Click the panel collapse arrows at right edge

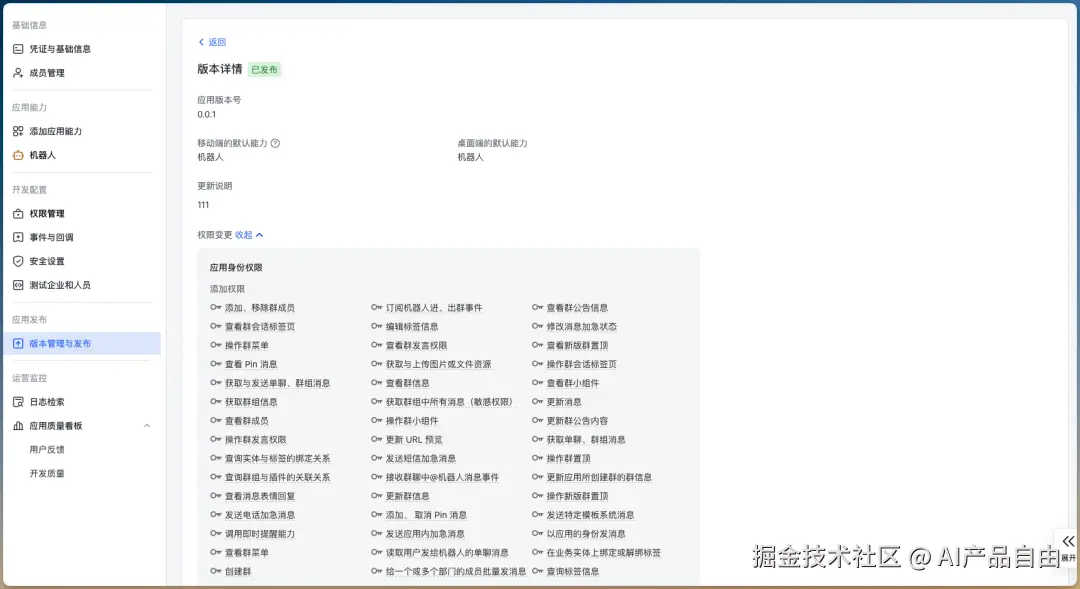pos(1068,542)
